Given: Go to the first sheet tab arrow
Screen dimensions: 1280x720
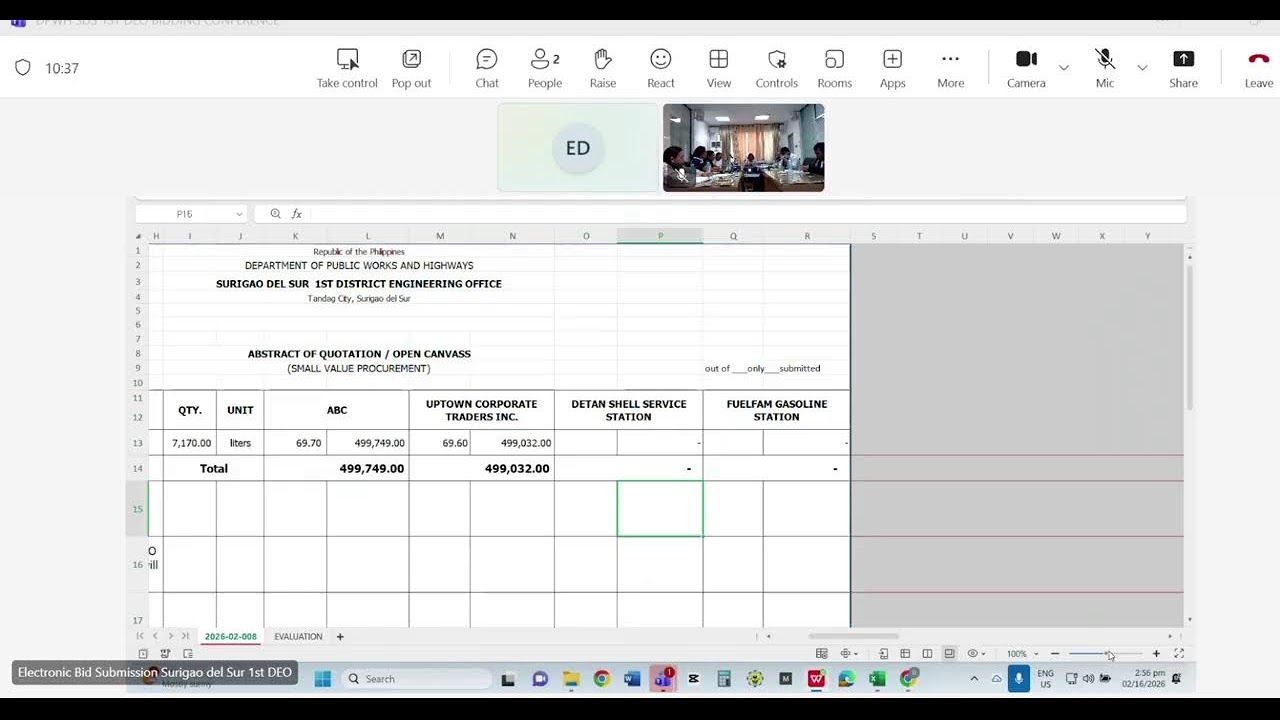Looking at the screenshot, I should click(x=140, y=636).
